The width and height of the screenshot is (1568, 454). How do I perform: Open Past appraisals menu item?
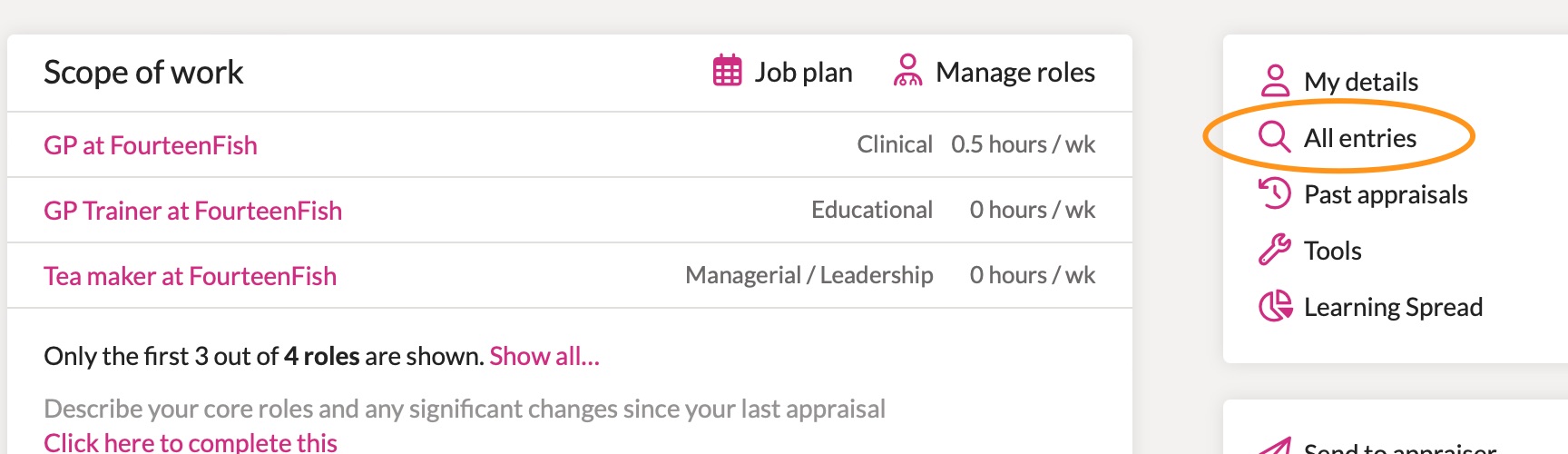click(1386, 194)
